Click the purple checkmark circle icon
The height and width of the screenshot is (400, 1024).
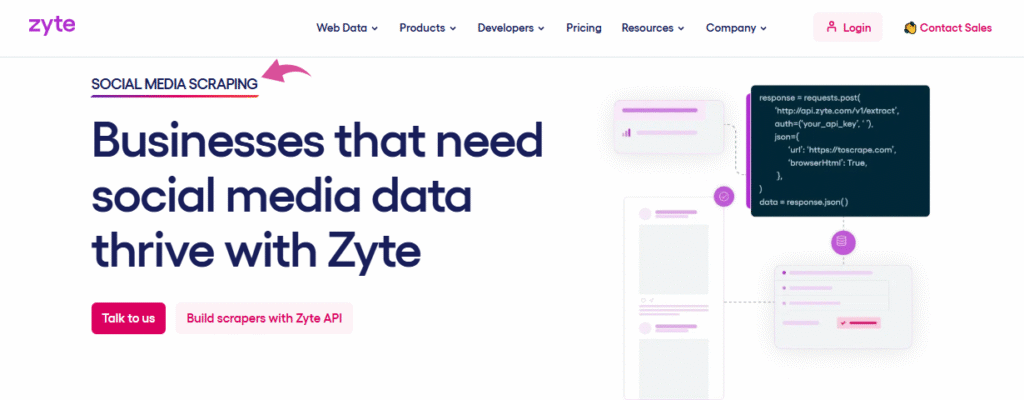click(724, 197)
